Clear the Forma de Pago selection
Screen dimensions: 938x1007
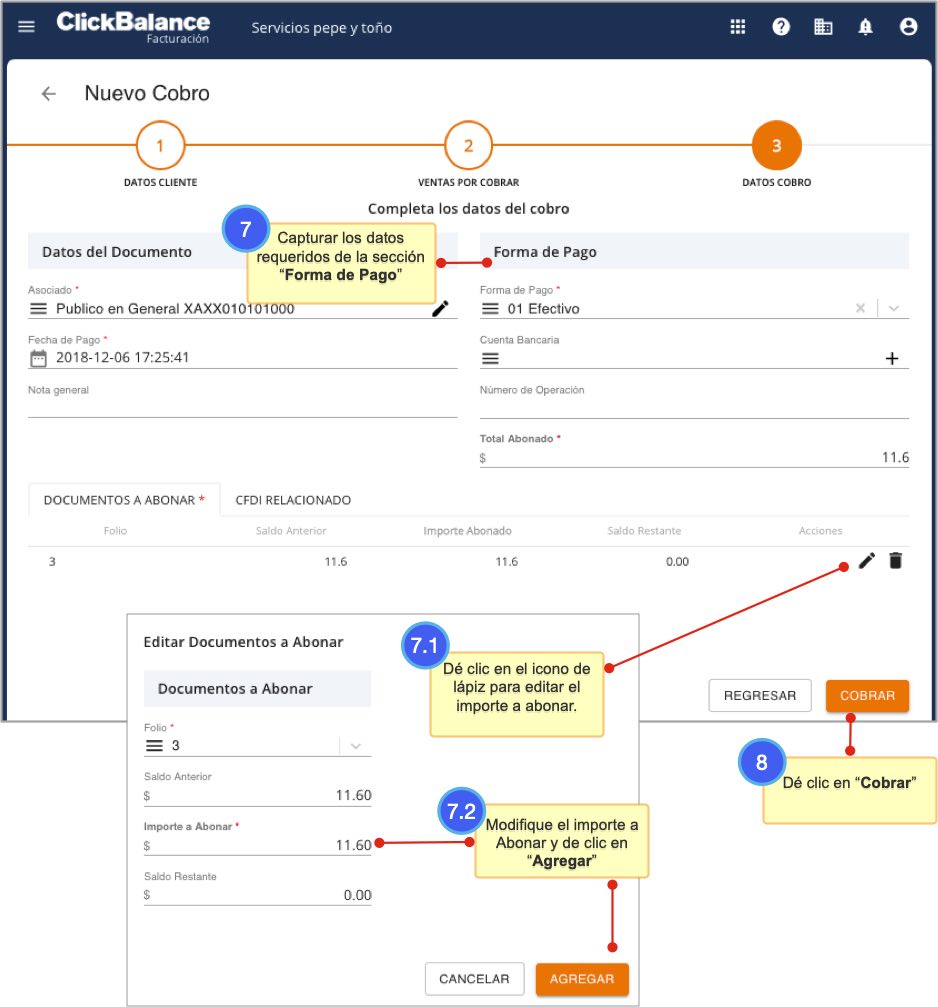pyautogui.click(x=860, y=309)
